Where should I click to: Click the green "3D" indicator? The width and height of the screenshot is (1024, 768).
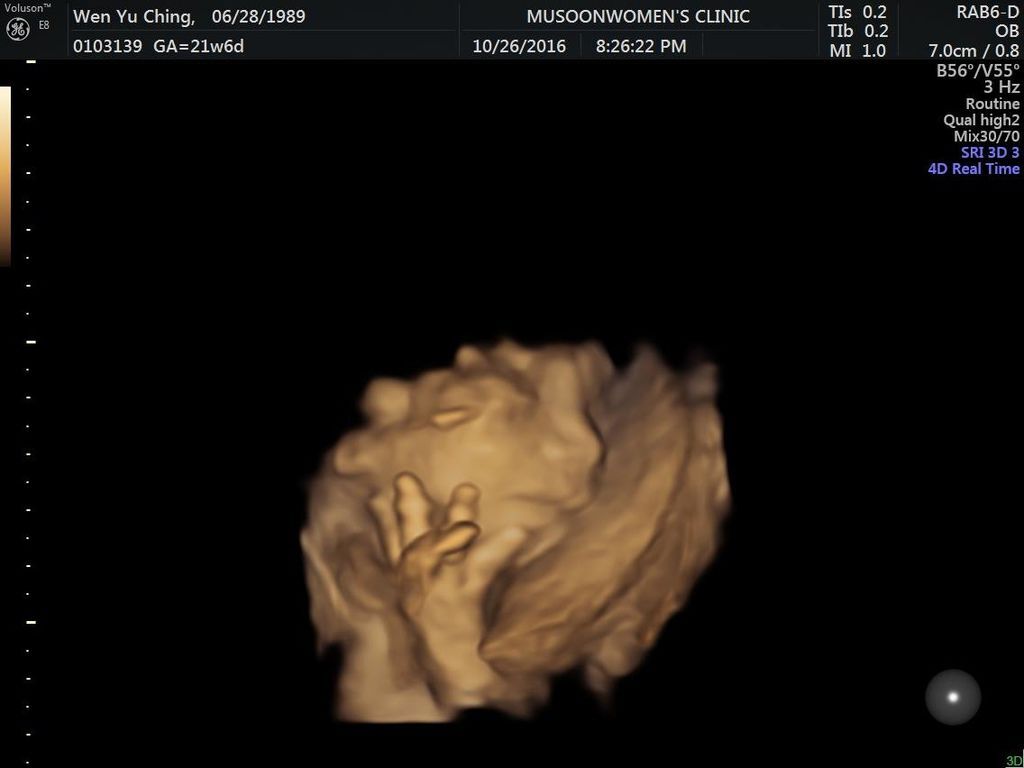coord(1014,761)
